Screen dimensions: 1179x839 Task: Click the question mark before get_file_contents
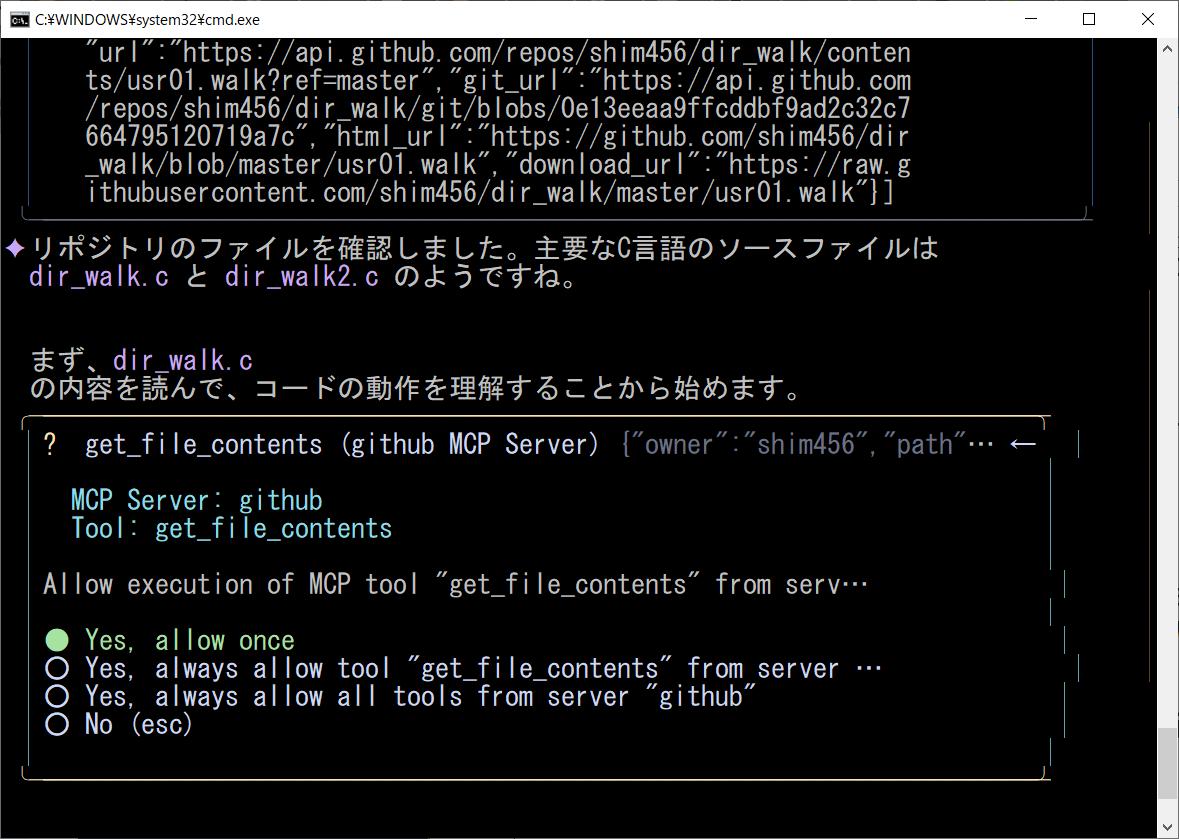point(51,445)
